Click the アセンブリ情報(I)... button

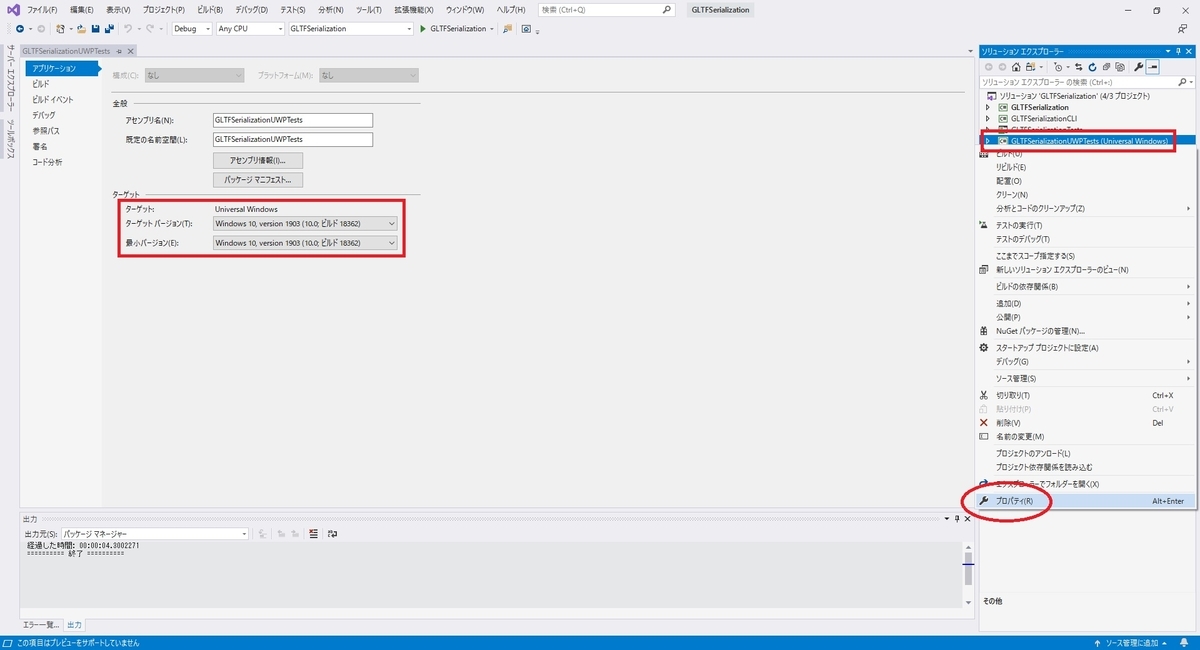258,160
